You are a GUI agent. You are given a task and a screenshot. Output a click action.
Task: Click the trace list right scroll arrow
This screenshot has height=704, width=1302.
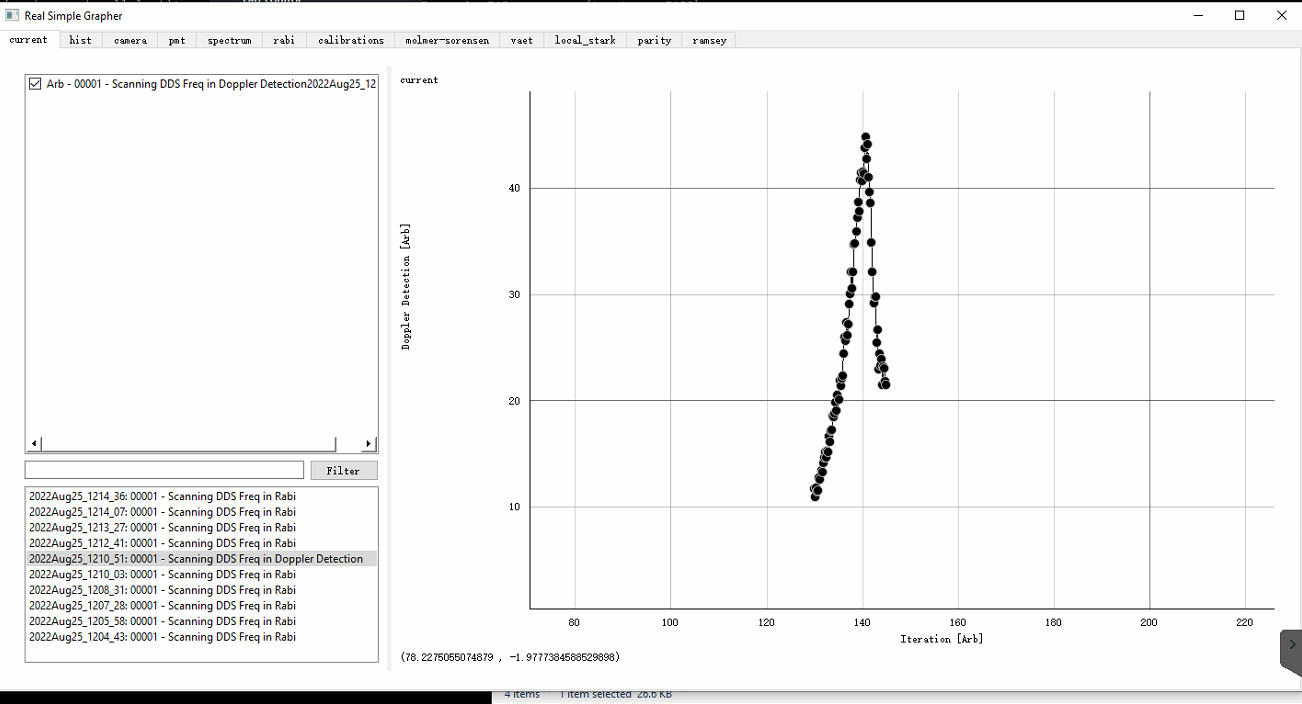pos(368,444)
